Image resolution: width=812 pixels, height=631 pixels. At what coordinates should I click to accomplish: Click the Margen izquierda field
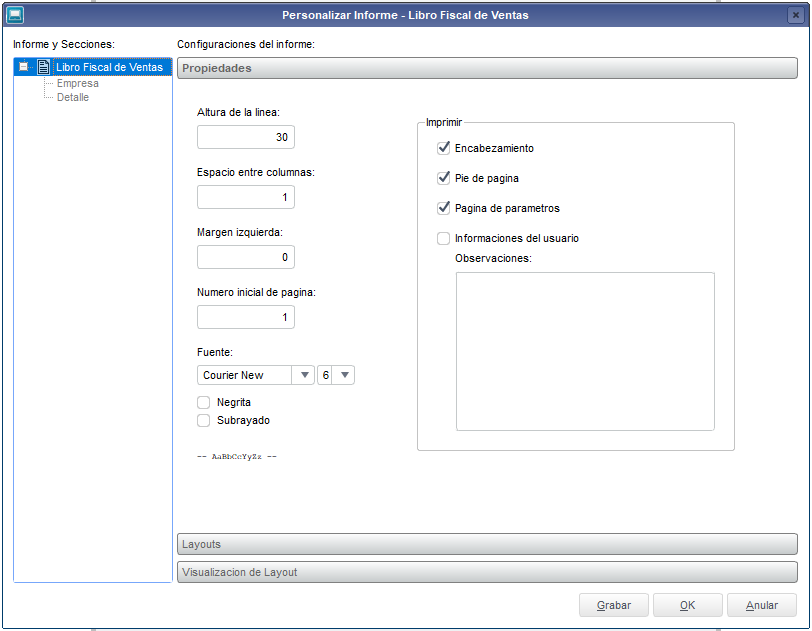[245, 257]
